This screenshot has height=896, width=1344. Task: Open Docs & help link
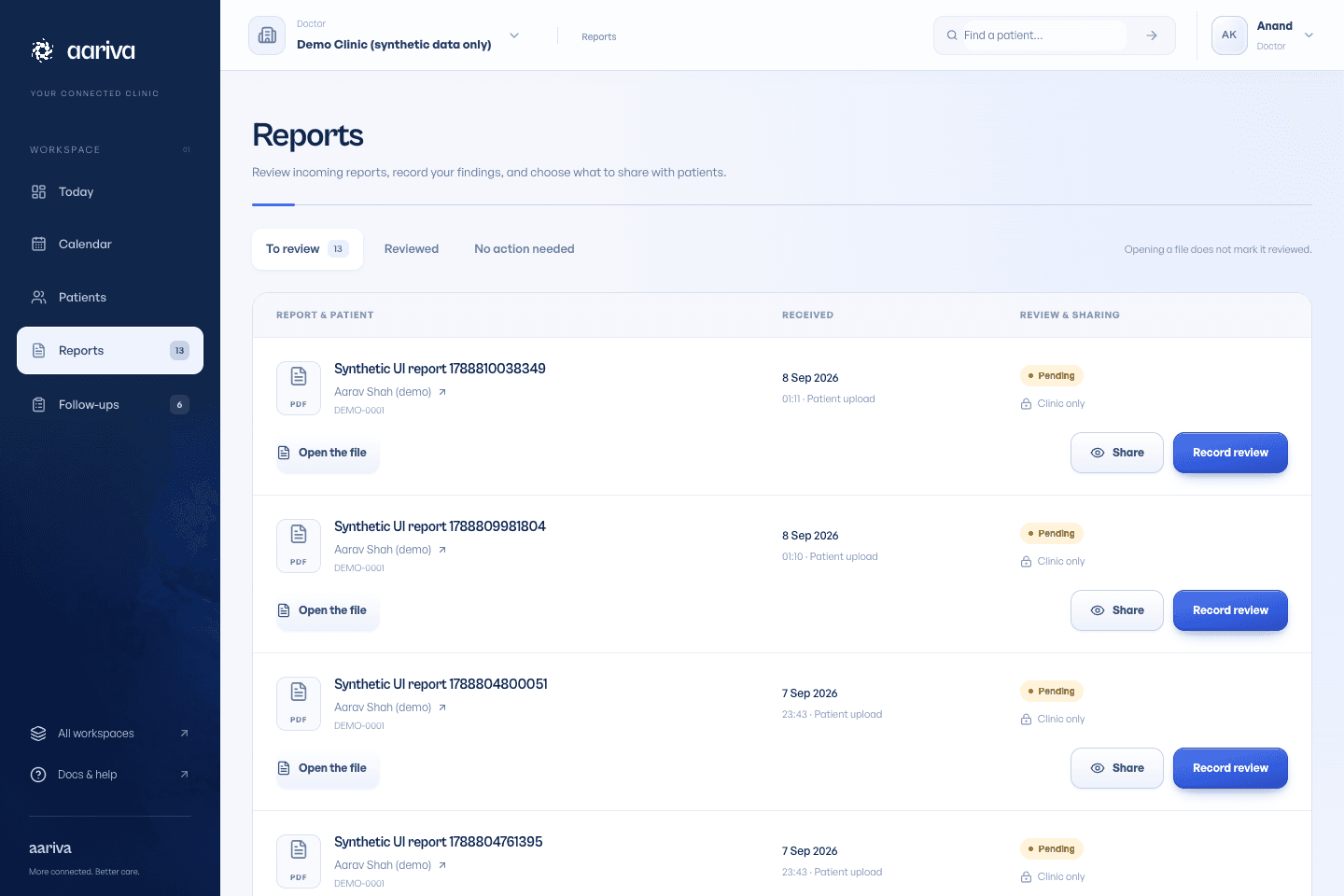110,774
